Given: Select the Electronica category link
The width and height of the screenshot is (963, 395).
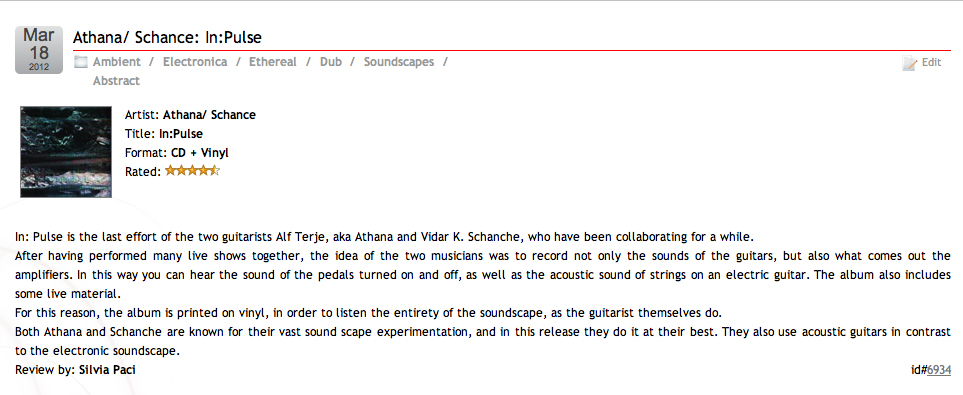Looking at the screenshot, I should (x=195, y=62).
